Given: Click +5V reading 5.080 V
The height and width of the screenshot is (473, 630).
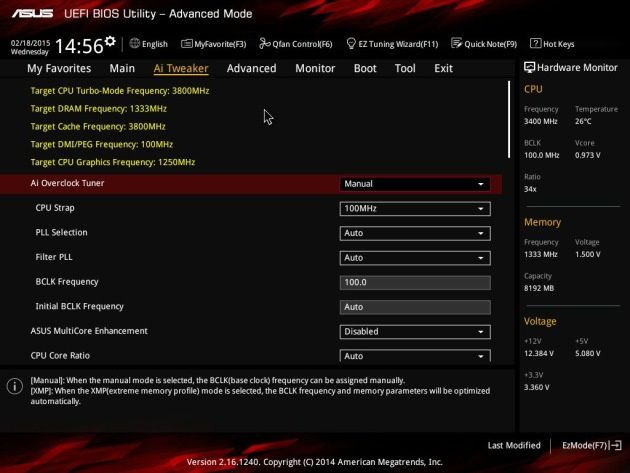Looking at the screenshot, I should point(587,354).
